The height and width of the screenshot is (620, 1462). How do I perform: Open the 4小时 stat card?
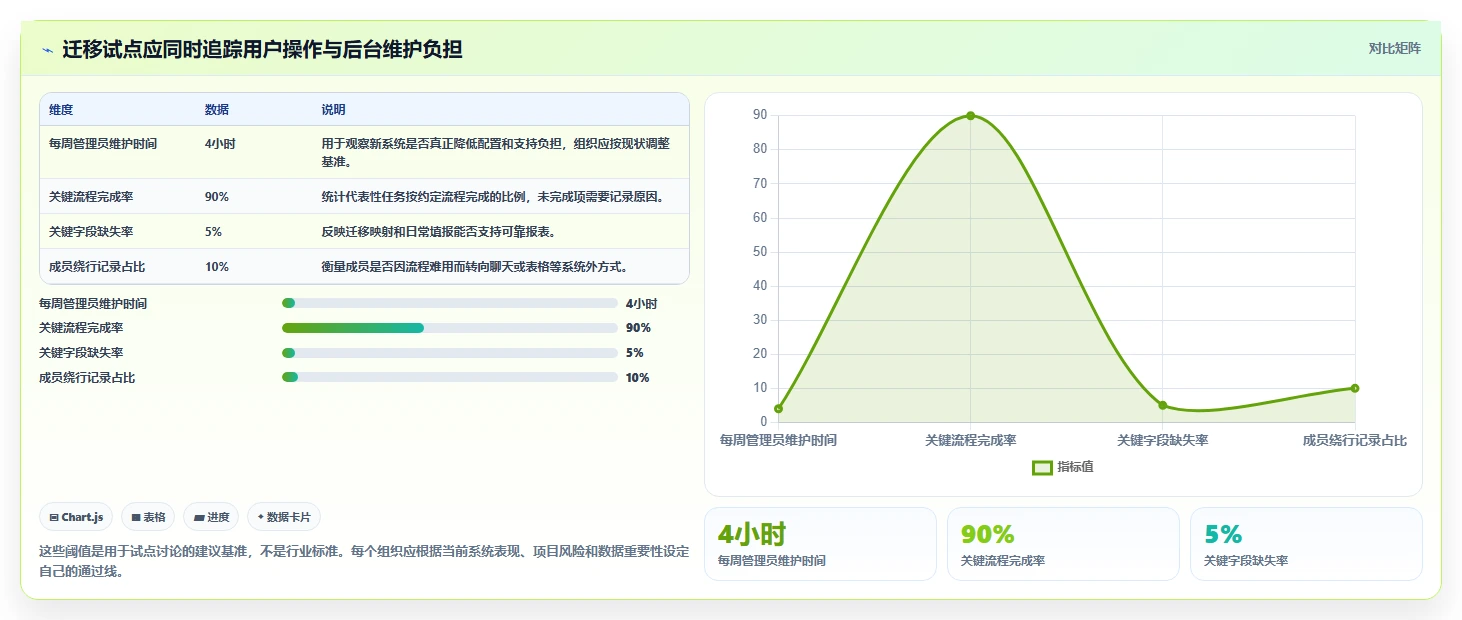820,544
